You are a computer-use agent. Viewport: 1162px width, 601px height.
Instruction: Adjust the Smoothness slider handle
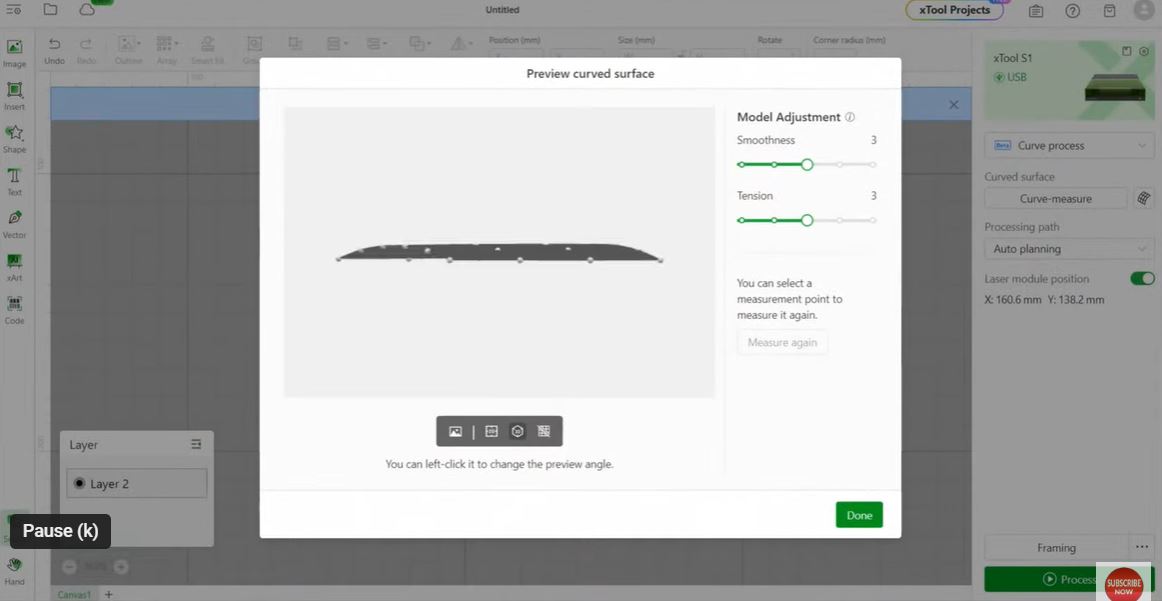(807, 164)
